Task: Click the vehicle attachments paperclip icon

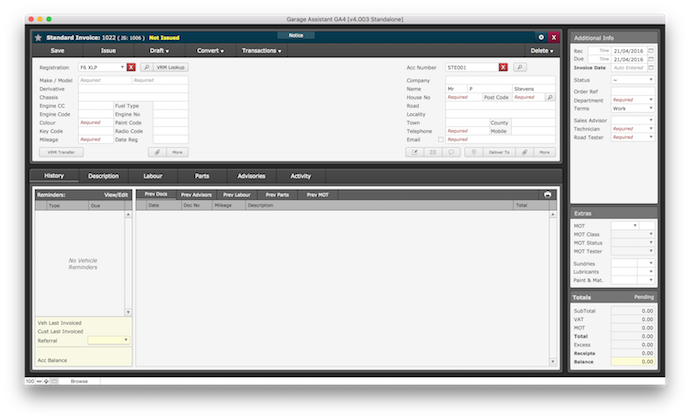Action: (156, 152)
